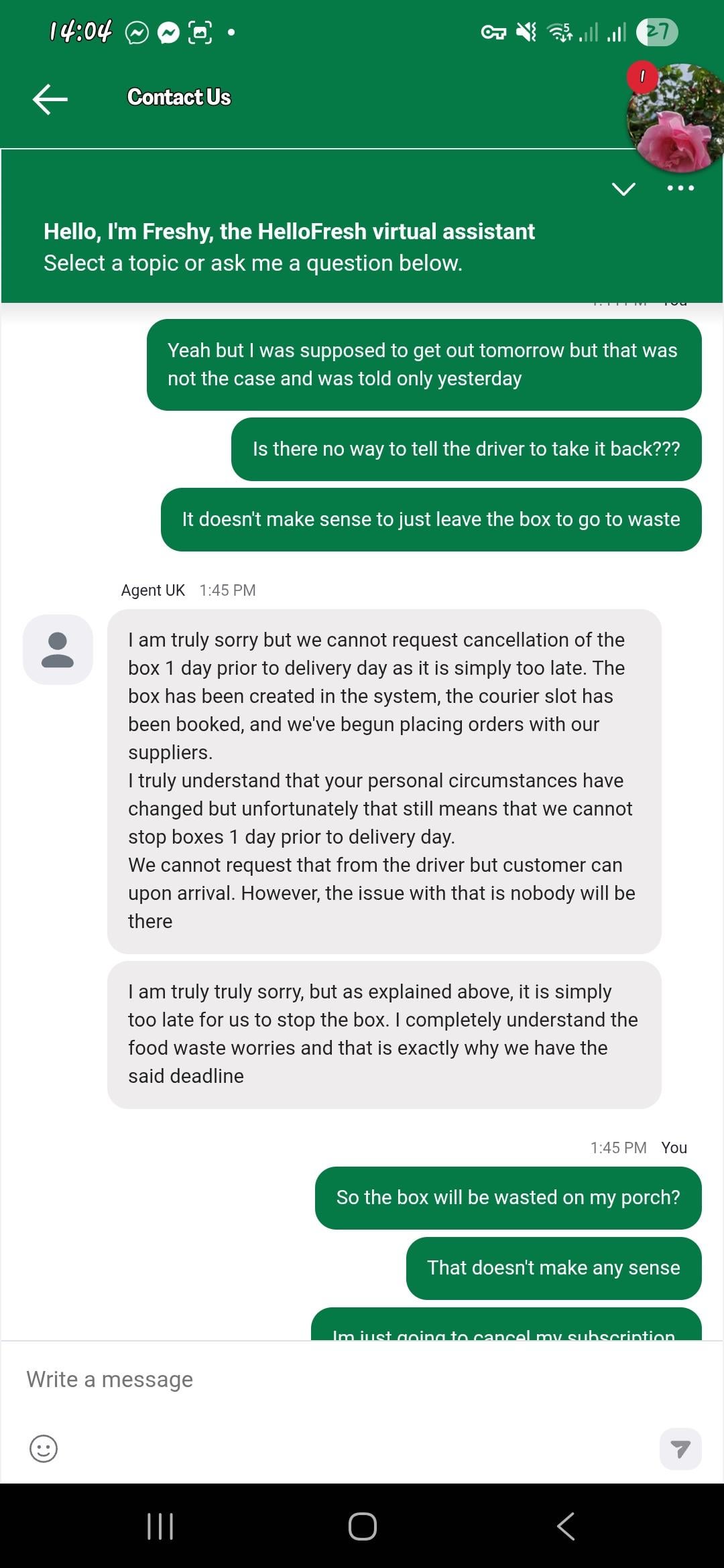
Task: Collapse the Freshy assistant banner chevron
Action: (623, 189)
